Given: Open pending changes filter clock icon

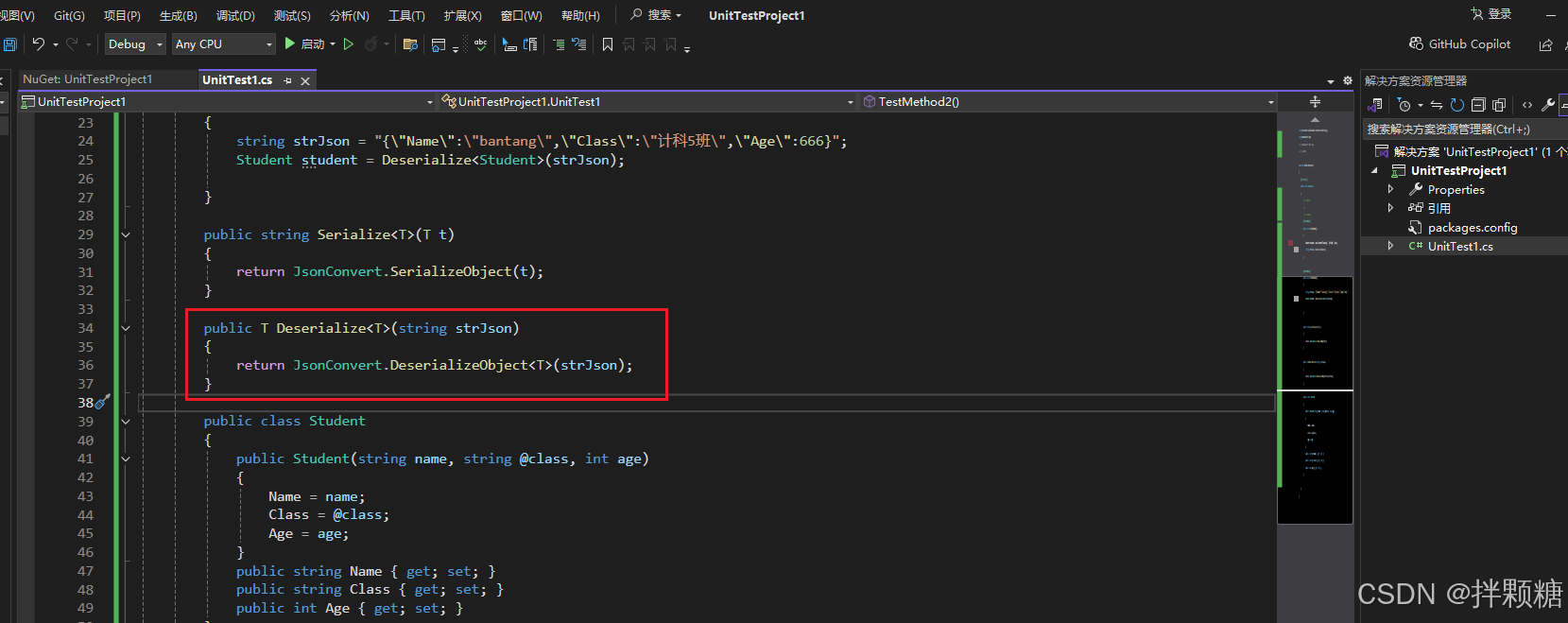Looking at the screenshot, I should pos(1404,105).
